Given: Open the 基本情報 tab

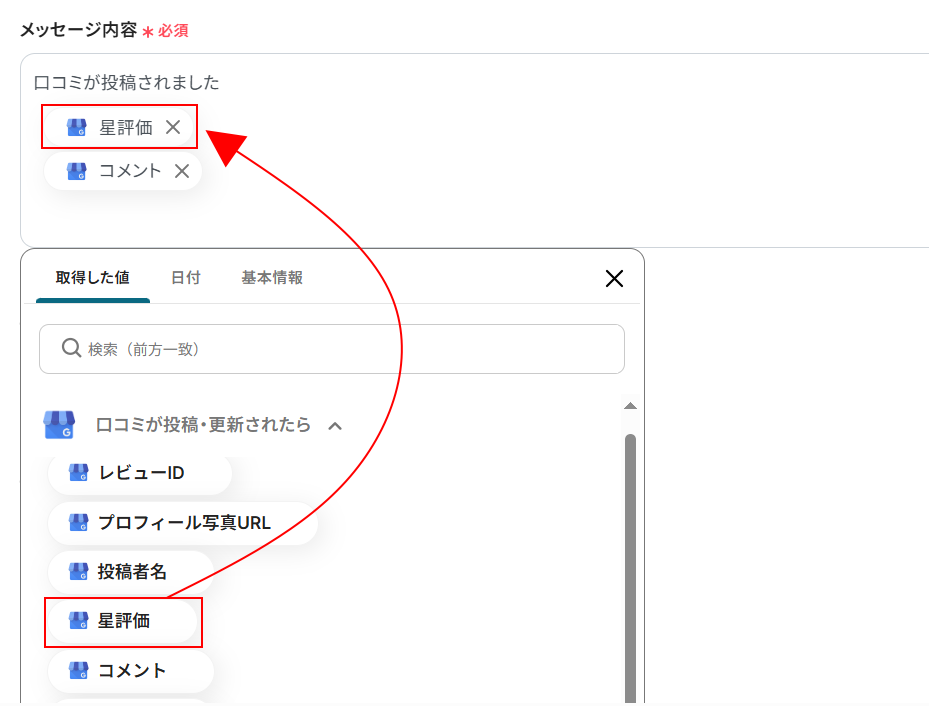Looking at the screenshot, I should click(x=272, y=278).
